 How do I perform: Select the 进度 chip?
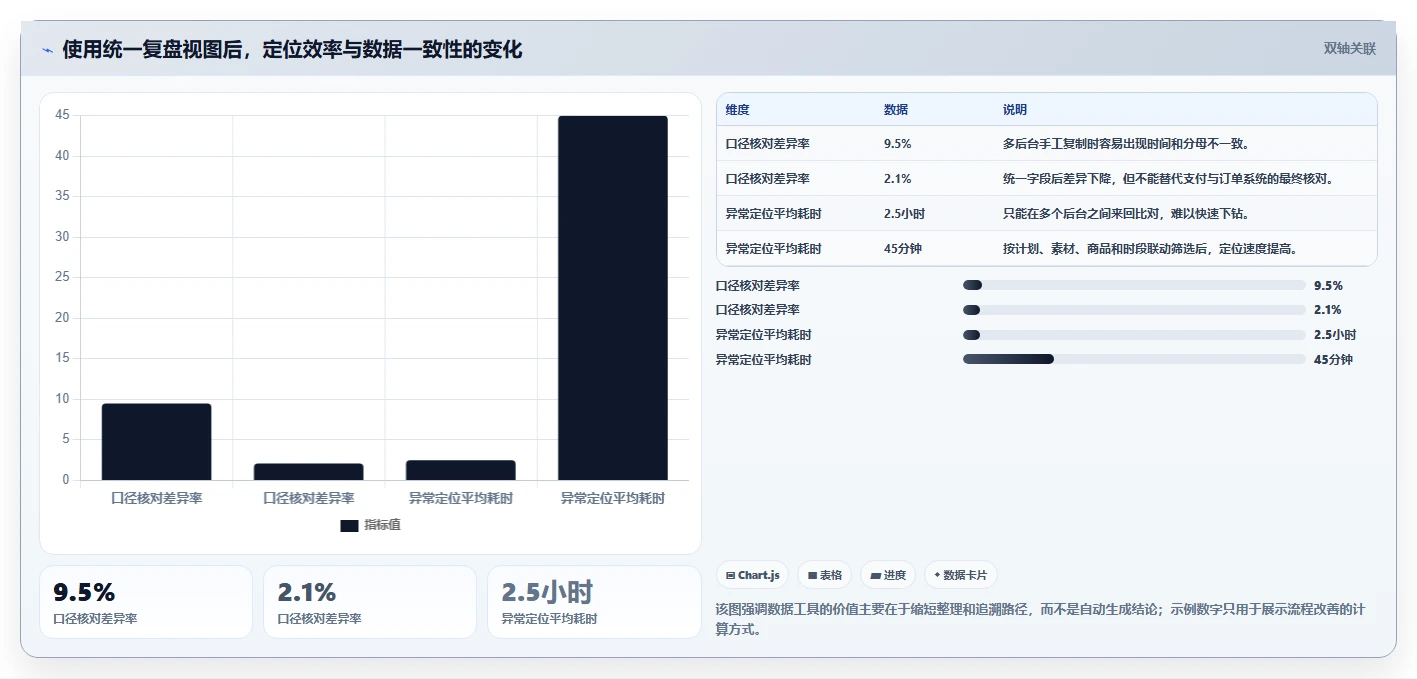pyautogui.click(x=888, y=575)
